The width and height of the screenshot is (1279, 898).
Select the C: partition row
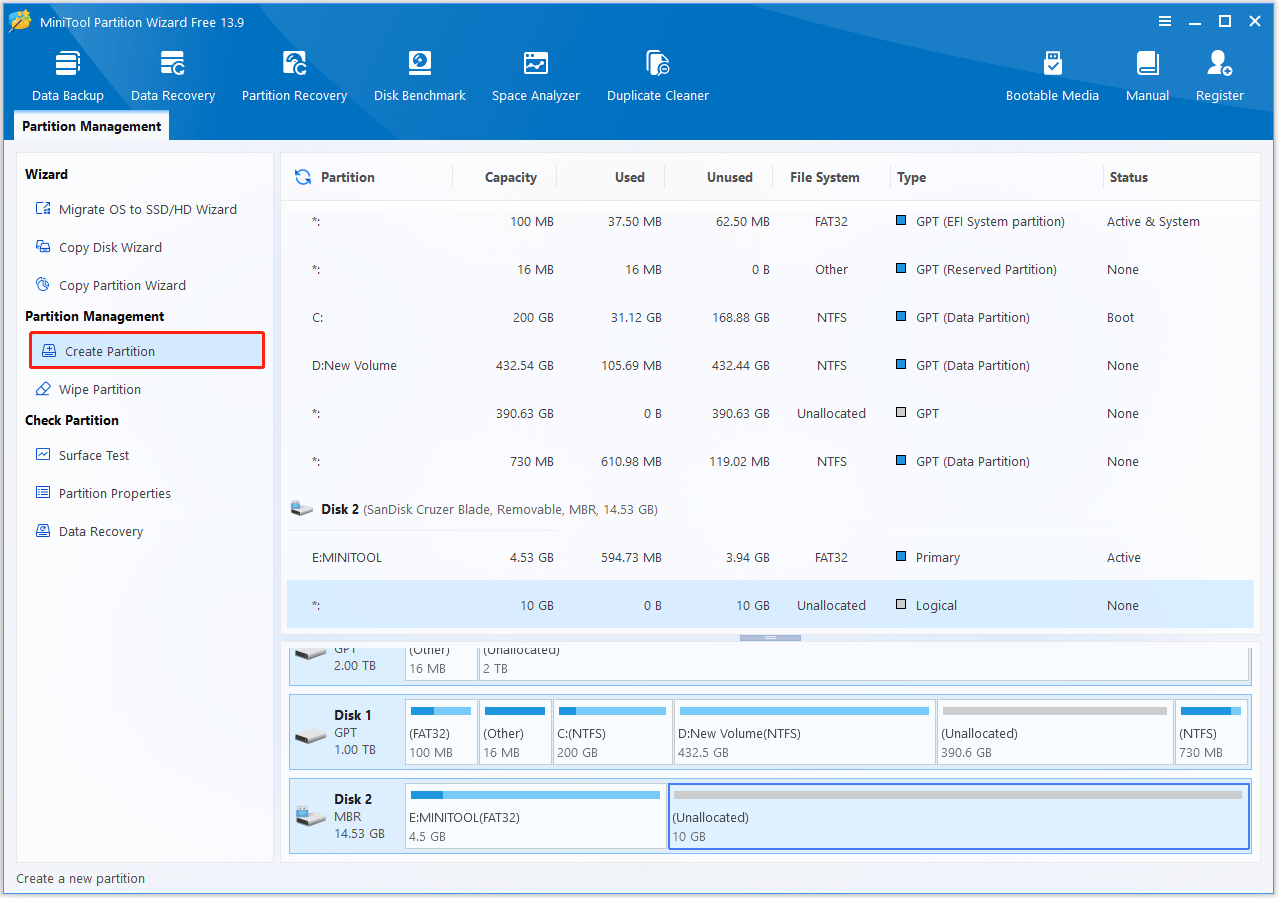click(x=770, y=317)
